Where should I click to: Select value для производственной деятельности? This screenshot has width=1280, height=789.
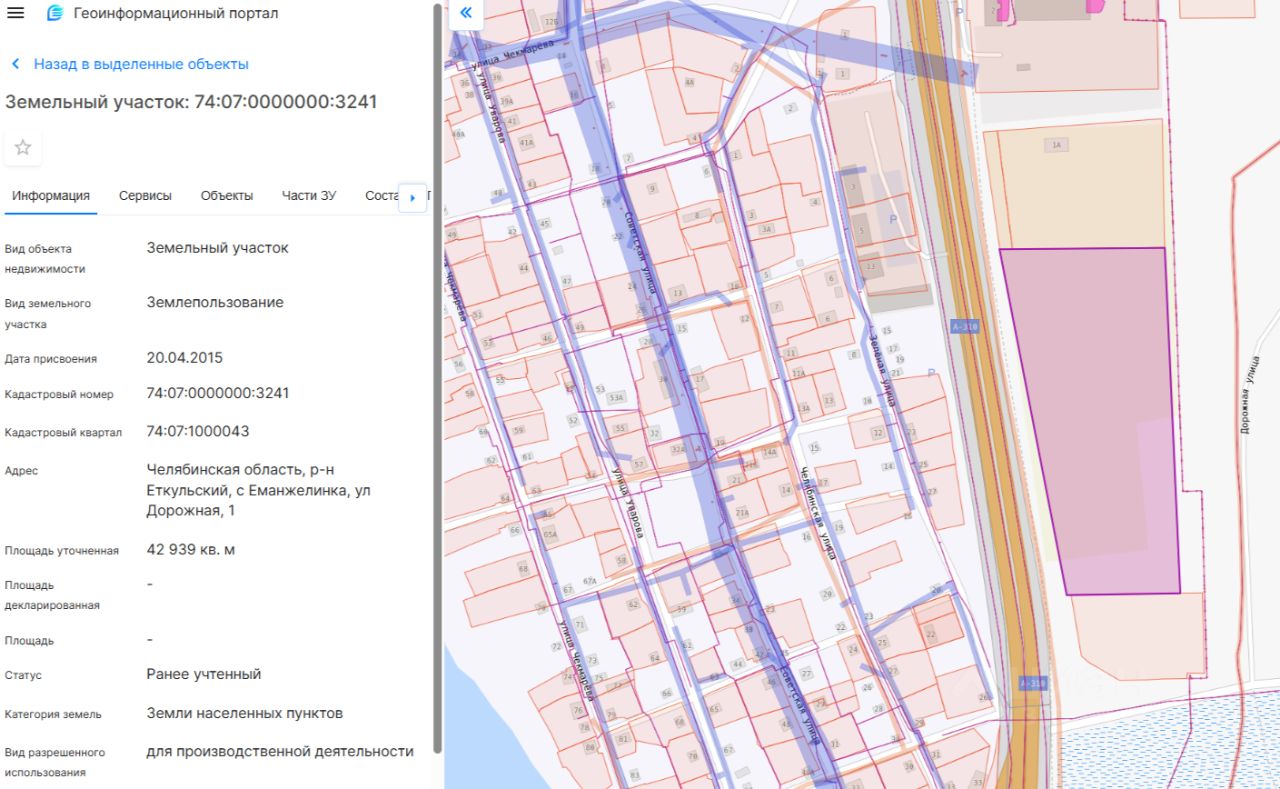(x=280, y=751)
